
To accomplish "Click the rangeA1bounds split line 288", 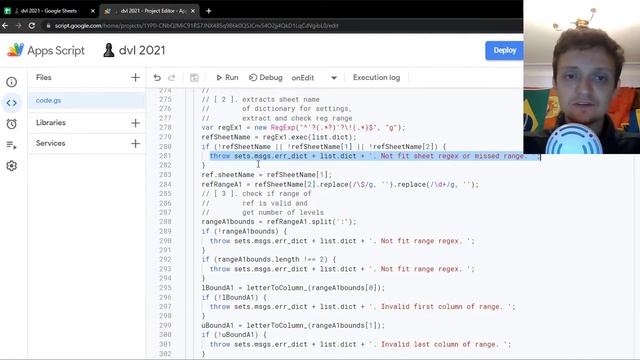I will click(x=279, y=222).
